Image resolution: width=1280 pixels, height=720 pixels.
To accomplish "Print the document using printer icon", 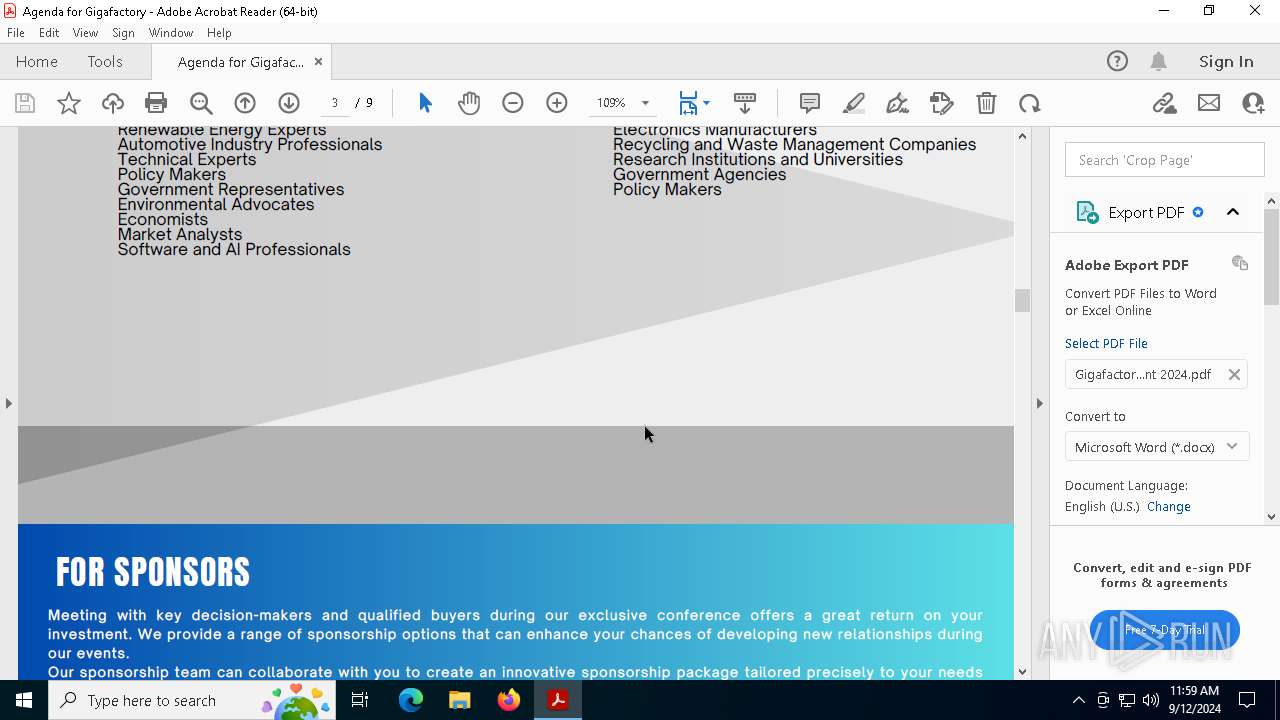I will [156, 103].
